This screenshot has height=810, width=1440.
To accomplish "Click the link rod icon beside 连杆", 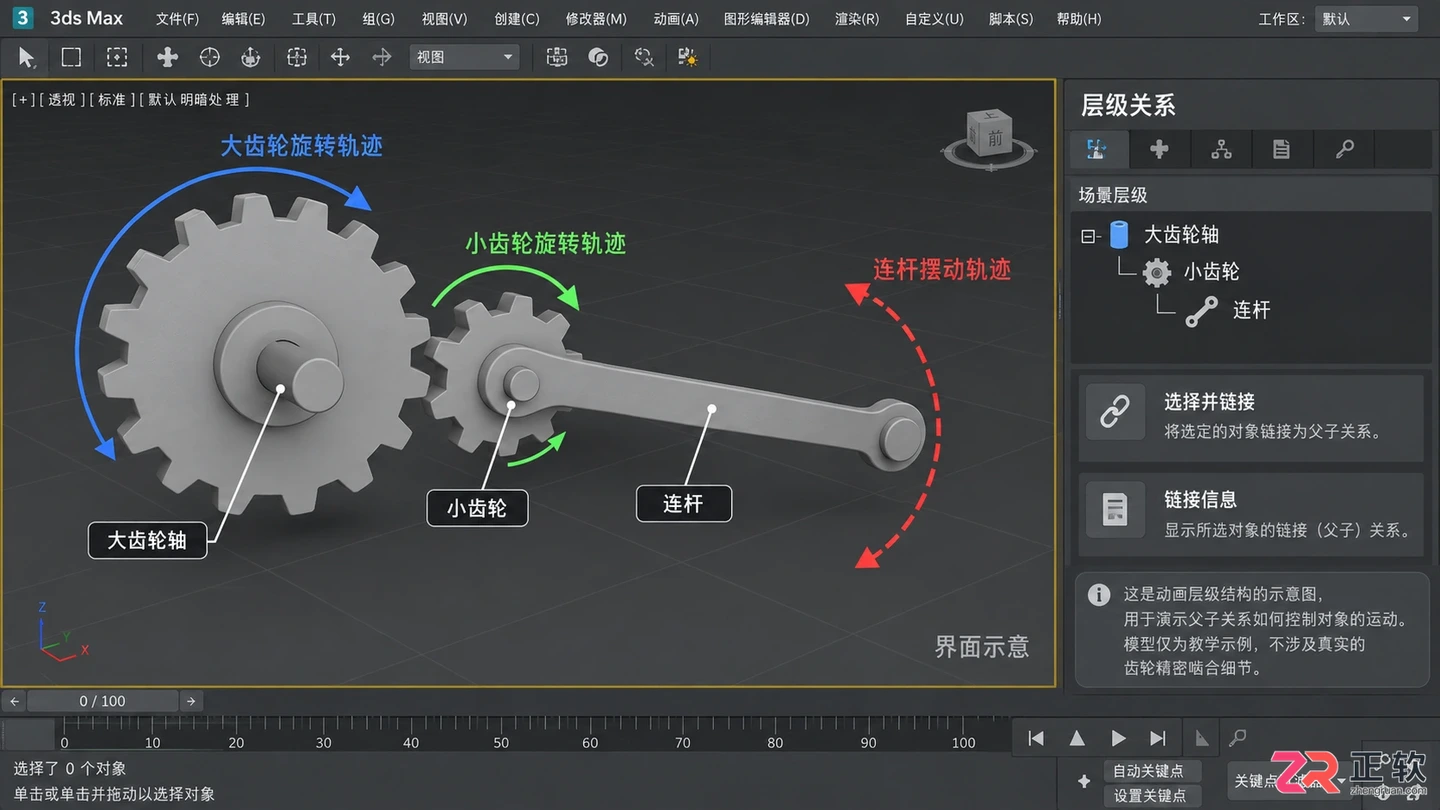I will tap(1201, 310).
